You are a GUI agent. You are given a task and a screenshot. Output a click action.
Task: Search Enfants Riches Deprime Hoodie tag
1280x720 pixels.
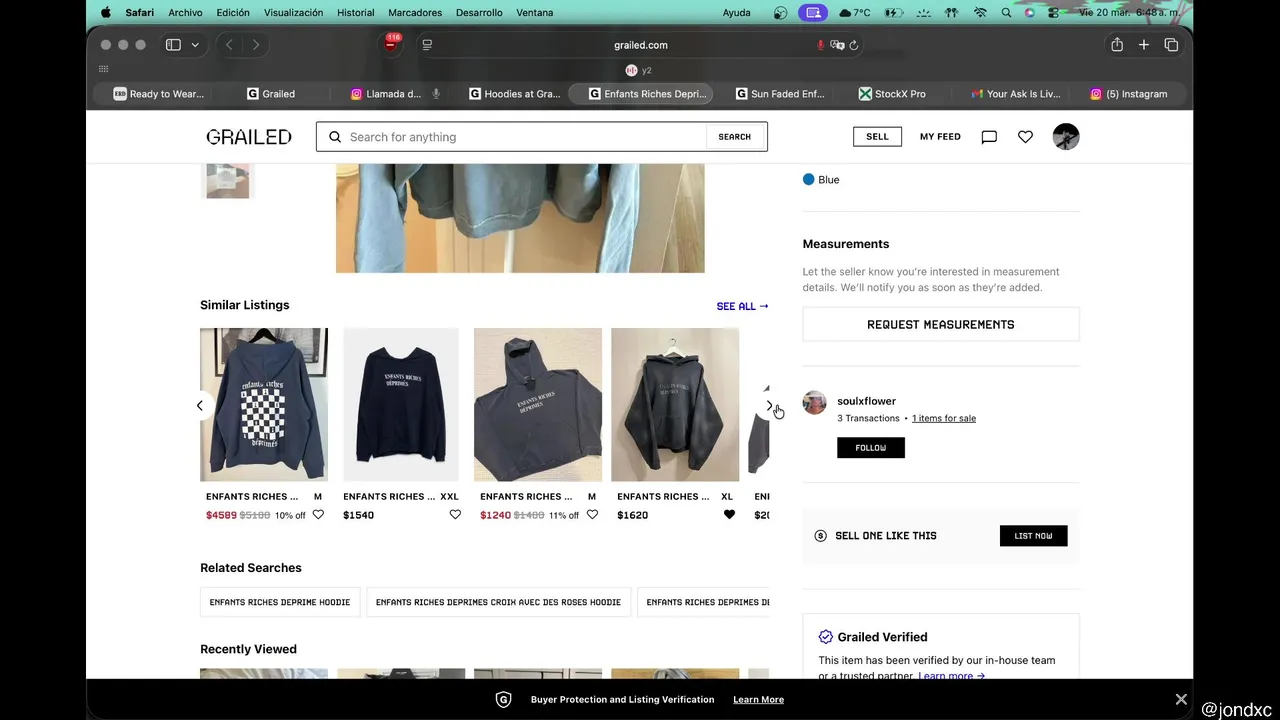pos(280,602)
